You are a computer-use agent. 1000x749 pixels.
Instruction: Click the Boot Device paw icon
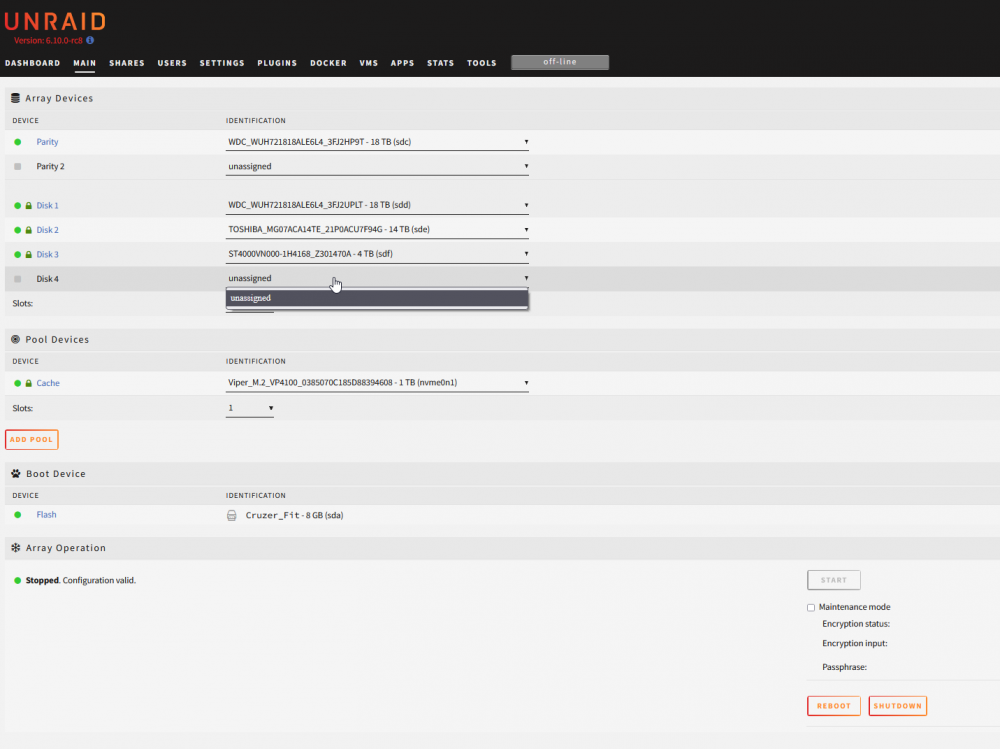click(x=16, y=473)
